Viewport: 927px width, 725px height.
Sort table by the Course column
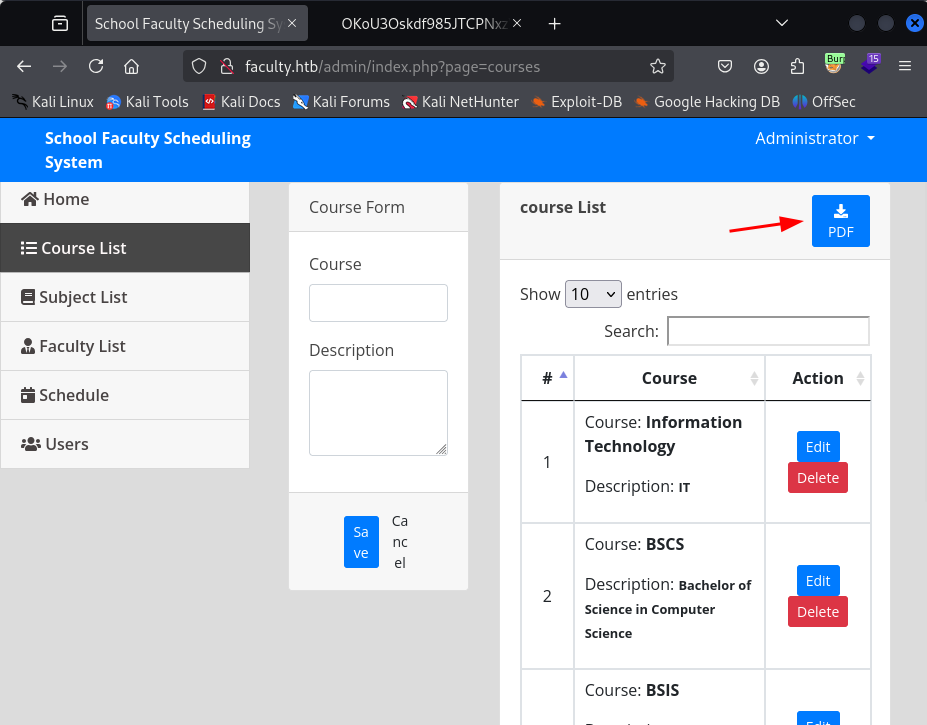[x=669, y=378]
